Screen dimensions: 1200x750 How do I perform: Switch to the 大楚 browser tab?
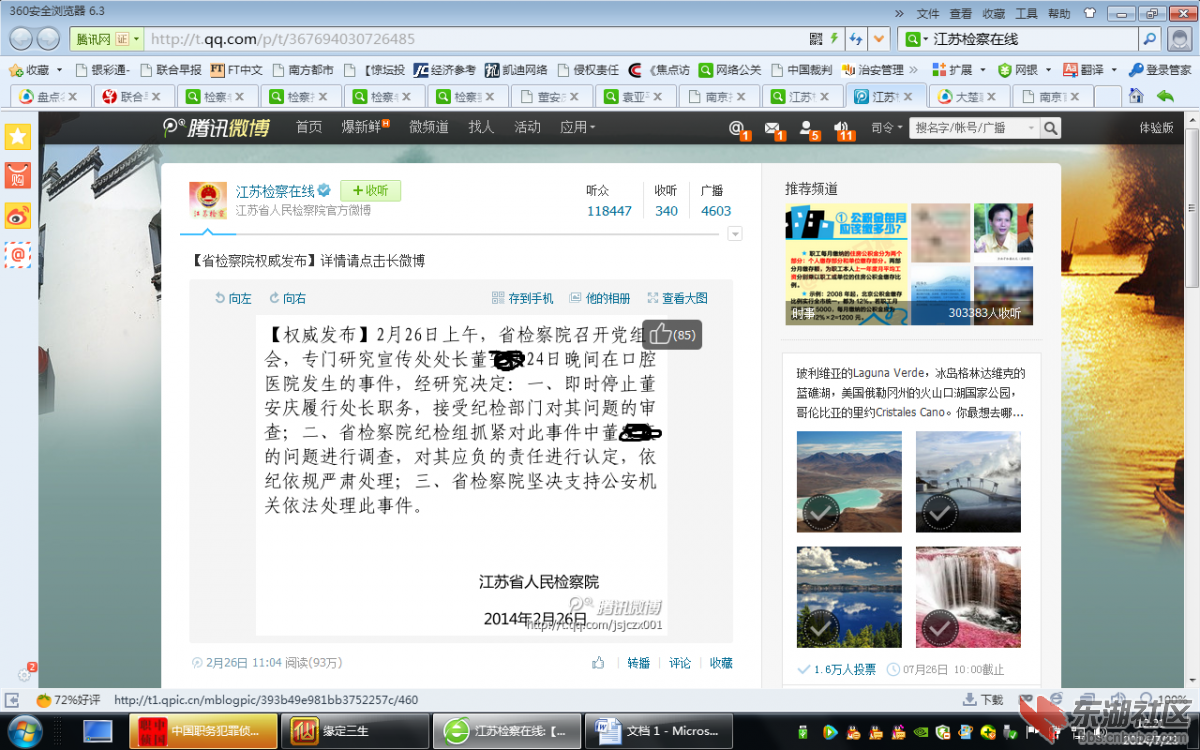coord(968,97)
